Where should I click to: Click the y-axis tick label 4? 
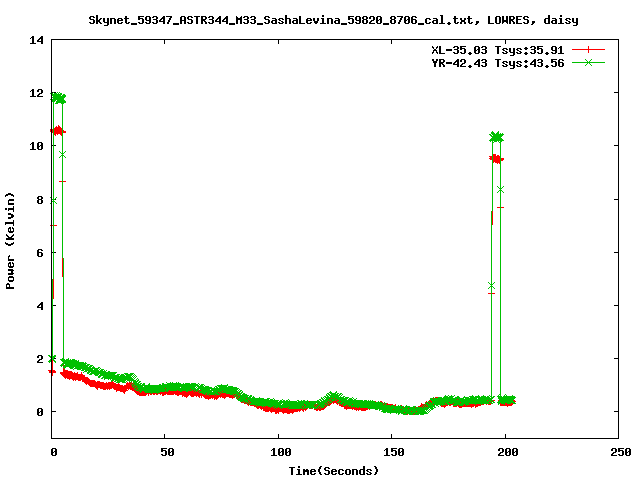coord(40,306)
